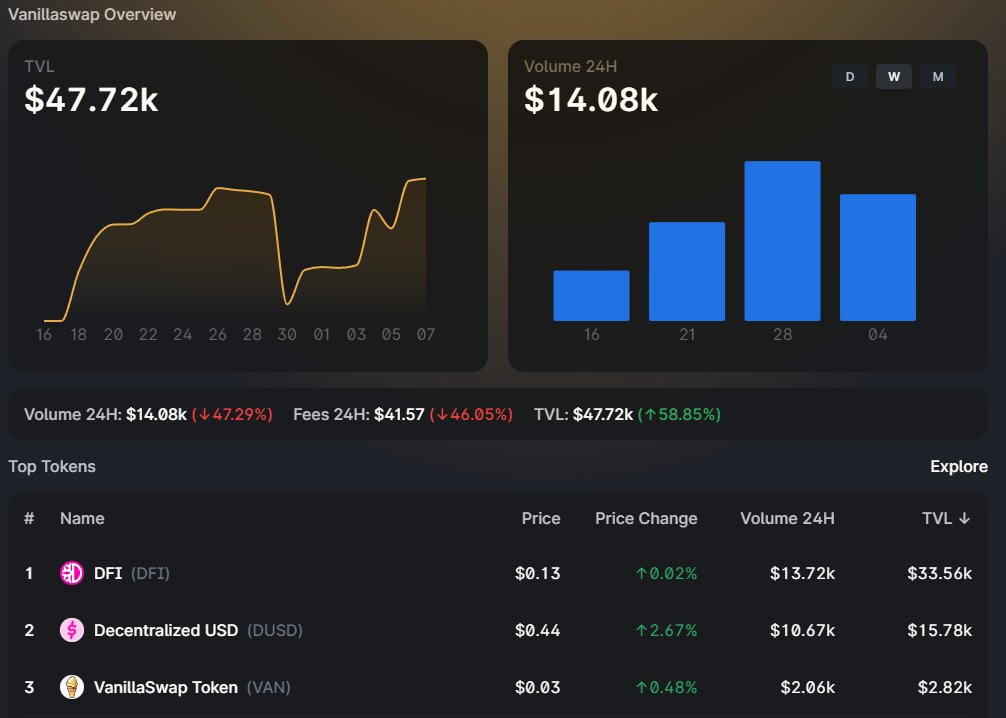Click DUSD price change 2.67%

pos(667,630)
